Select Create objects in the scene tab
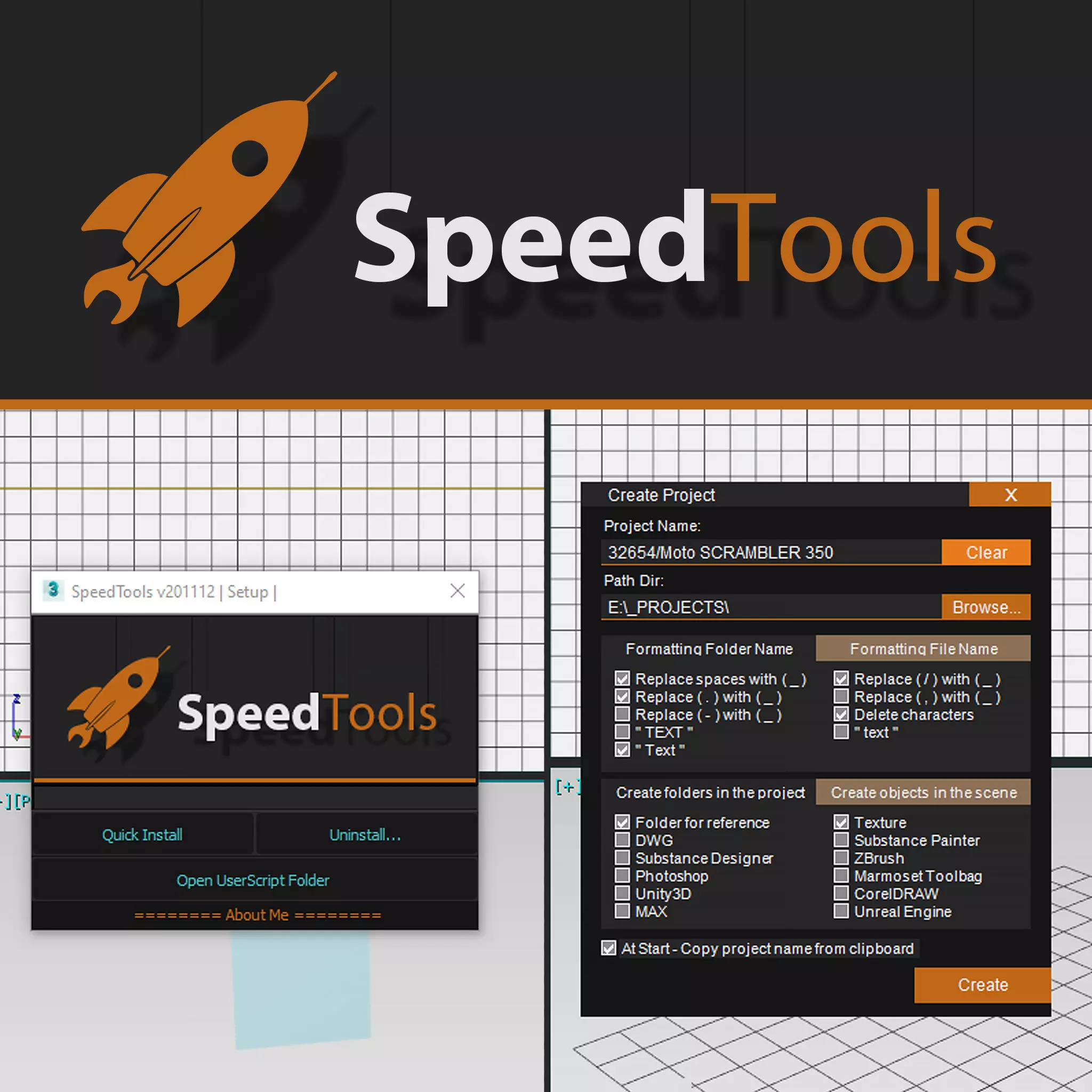Screen dimensions: 1092x1092 (x=924, y=792)
